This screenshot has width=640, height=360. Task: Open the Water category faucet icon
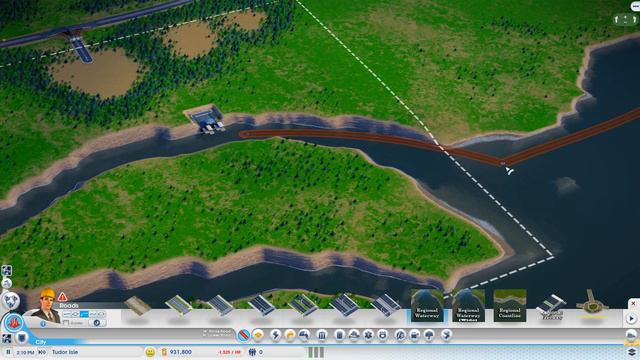[304, 335]
